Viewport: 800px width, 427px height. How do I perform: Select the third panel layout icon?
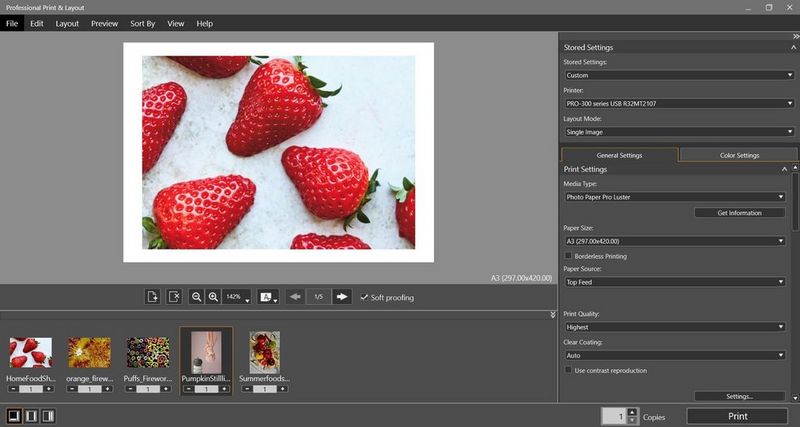(48, 415)
